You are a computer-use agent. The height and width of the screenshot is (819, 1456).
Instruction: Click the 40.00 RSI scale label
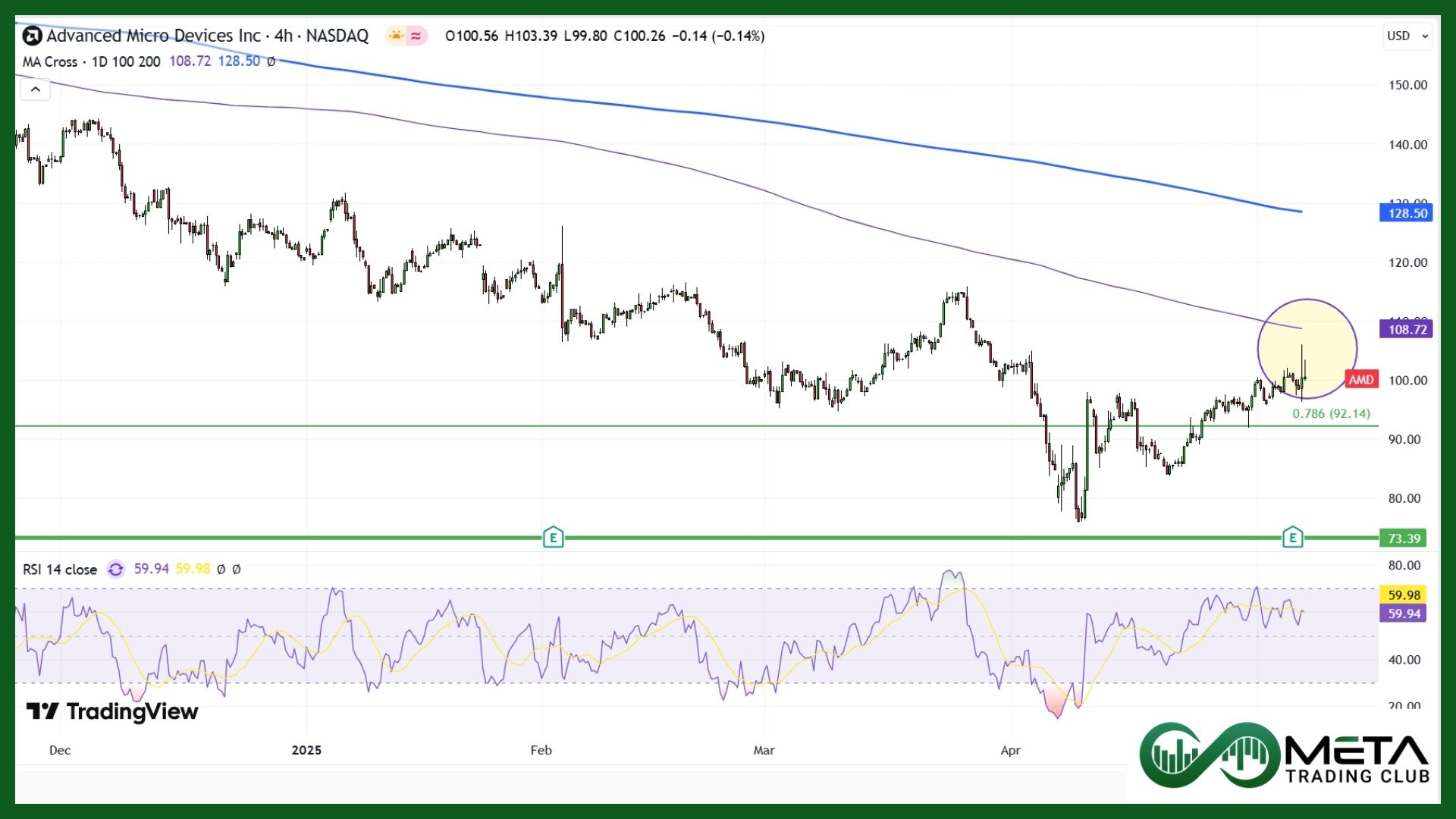(1404, 660)
